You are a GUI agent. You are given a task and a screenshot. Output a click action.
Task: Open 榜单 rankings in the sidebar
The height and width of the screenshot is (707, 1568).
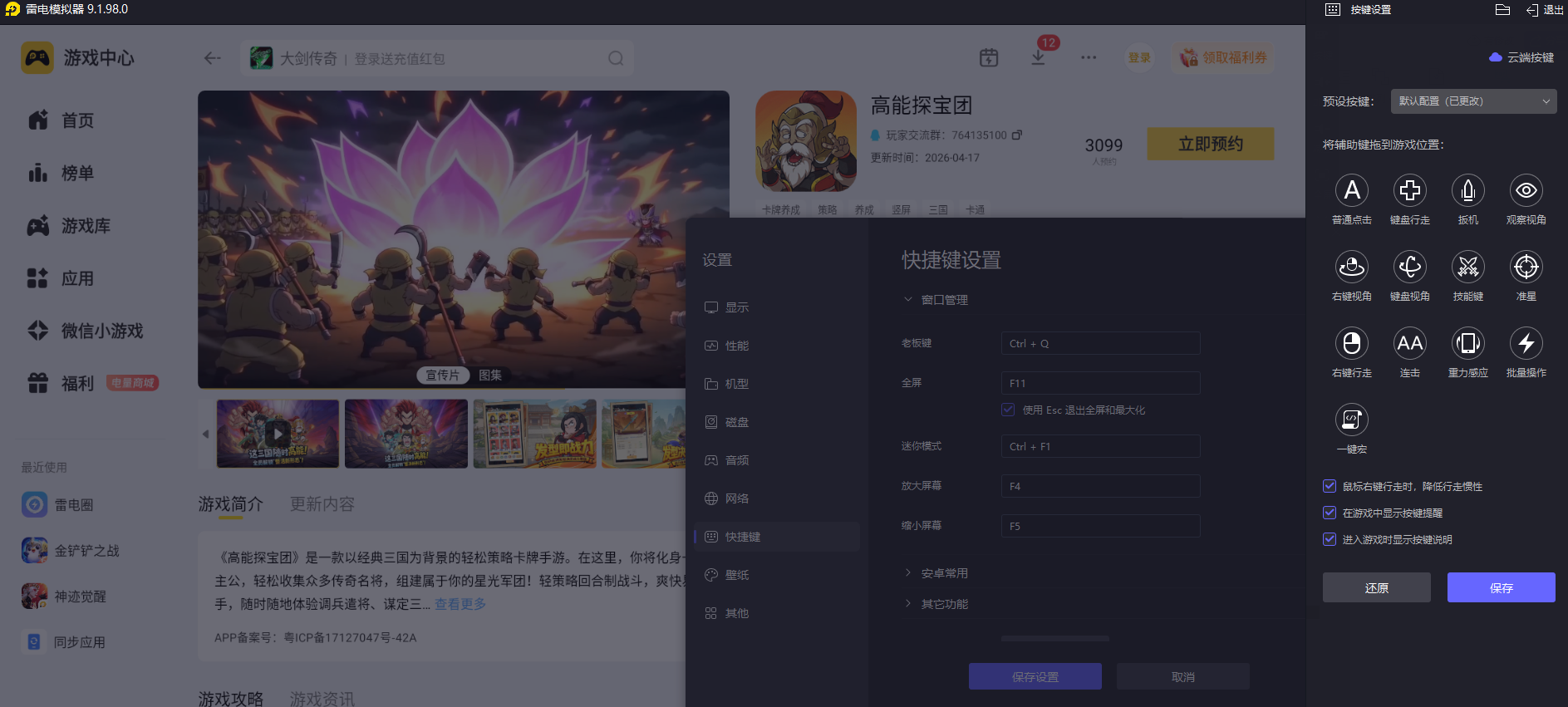pyautogui.click(x=61, y=173)
